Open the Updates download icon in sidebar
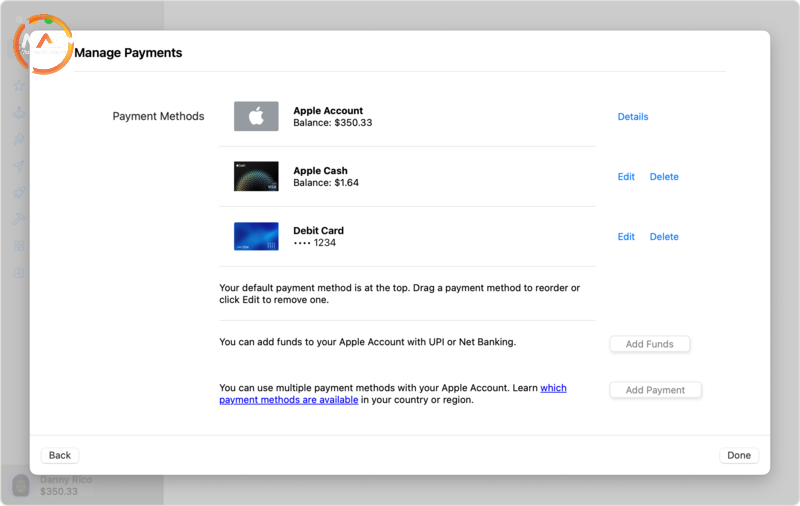The width and height of the screenshot is (800, 506). (19, 272)
